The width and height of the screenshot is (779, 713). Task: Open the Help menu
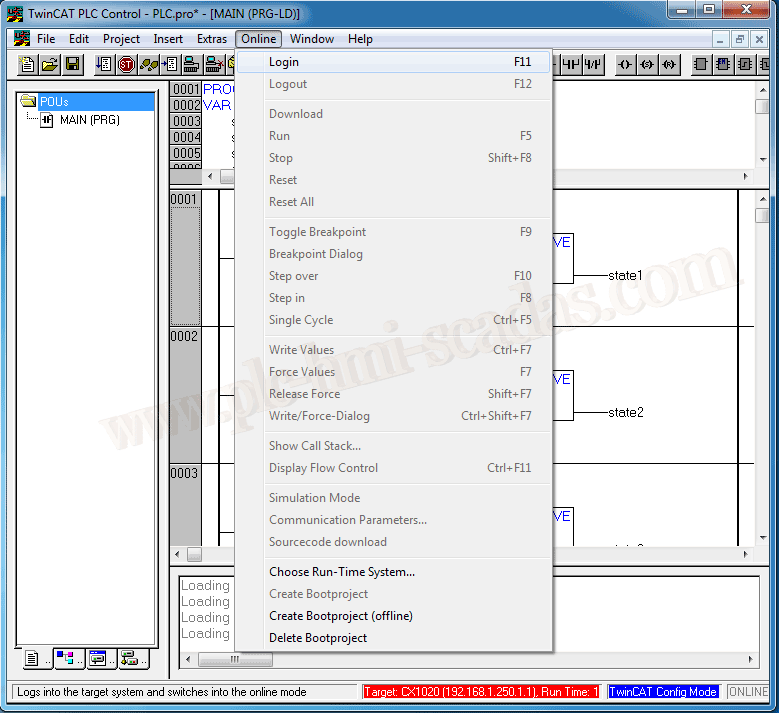(360, 39)
